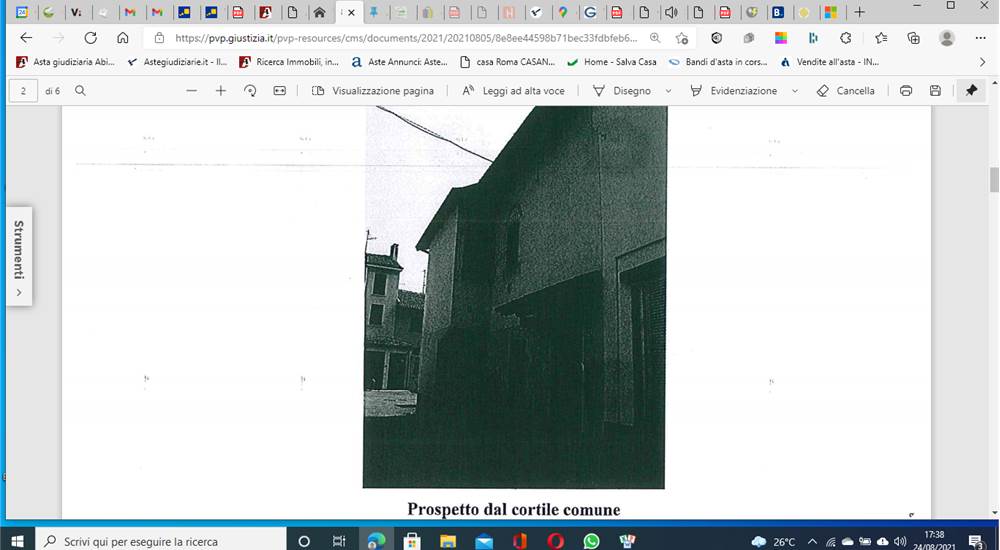This screenshot has height=550, width=1000.
Task: Open Task View on taskbar
Action: coord(339,541)
